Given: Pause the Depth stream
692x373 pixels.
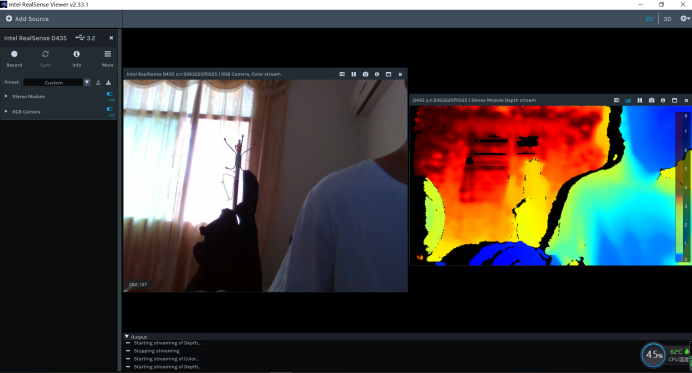Looking at the screenshot, I should coord(639,100).
